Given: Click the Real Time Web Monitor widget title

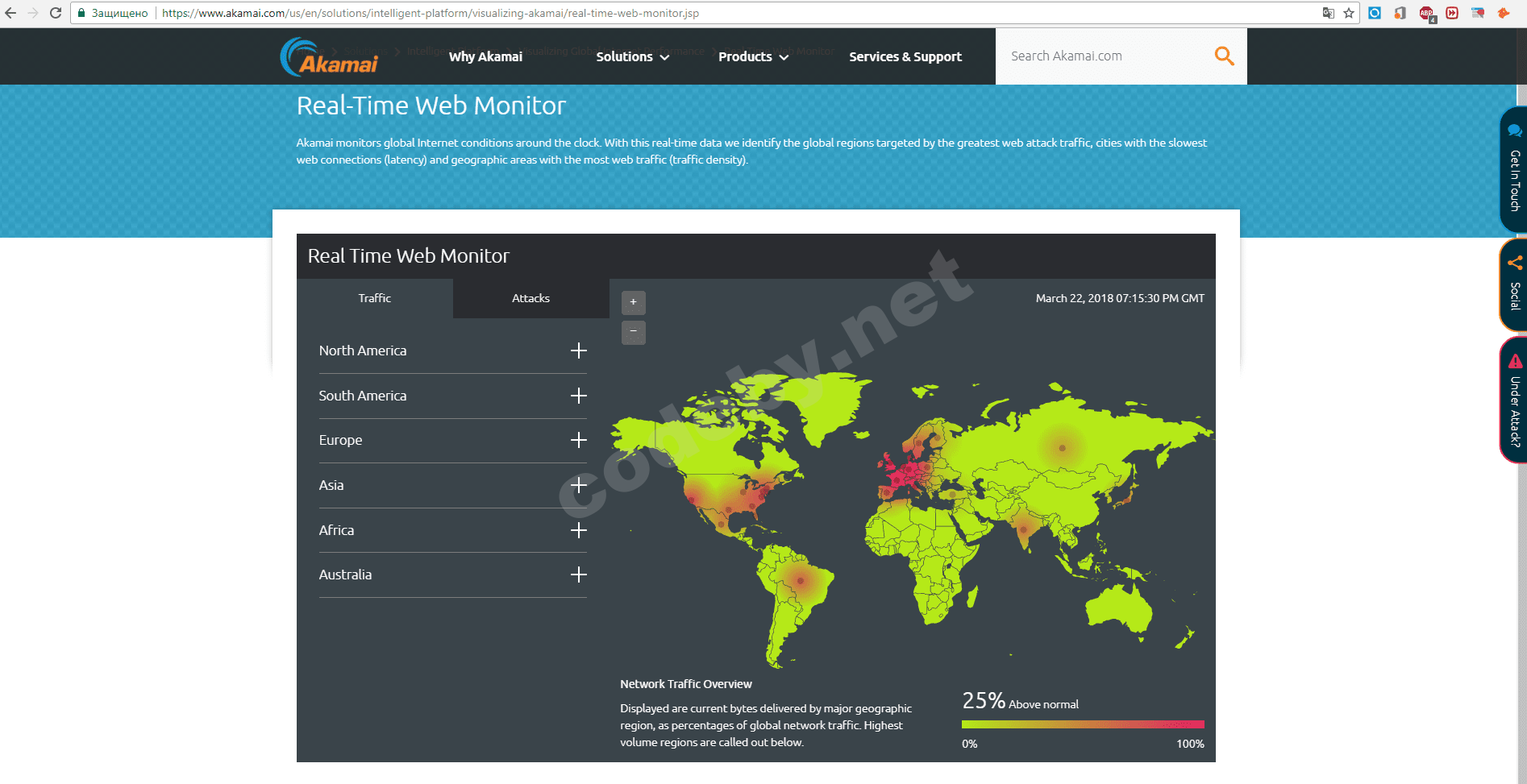Looking at the screenshot, I should (409, 256).
